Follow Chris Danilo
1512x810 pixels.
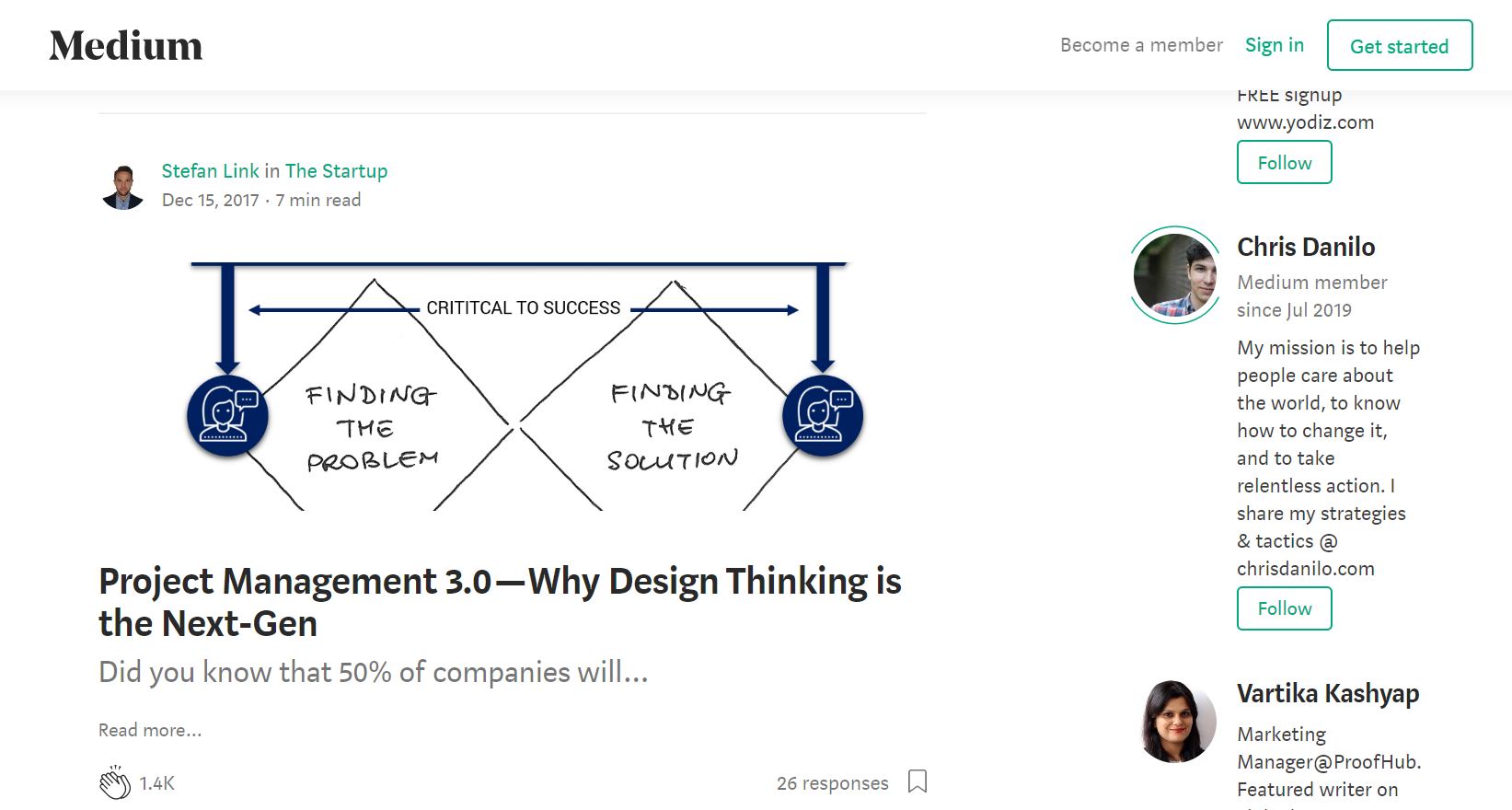(1284, 608)
